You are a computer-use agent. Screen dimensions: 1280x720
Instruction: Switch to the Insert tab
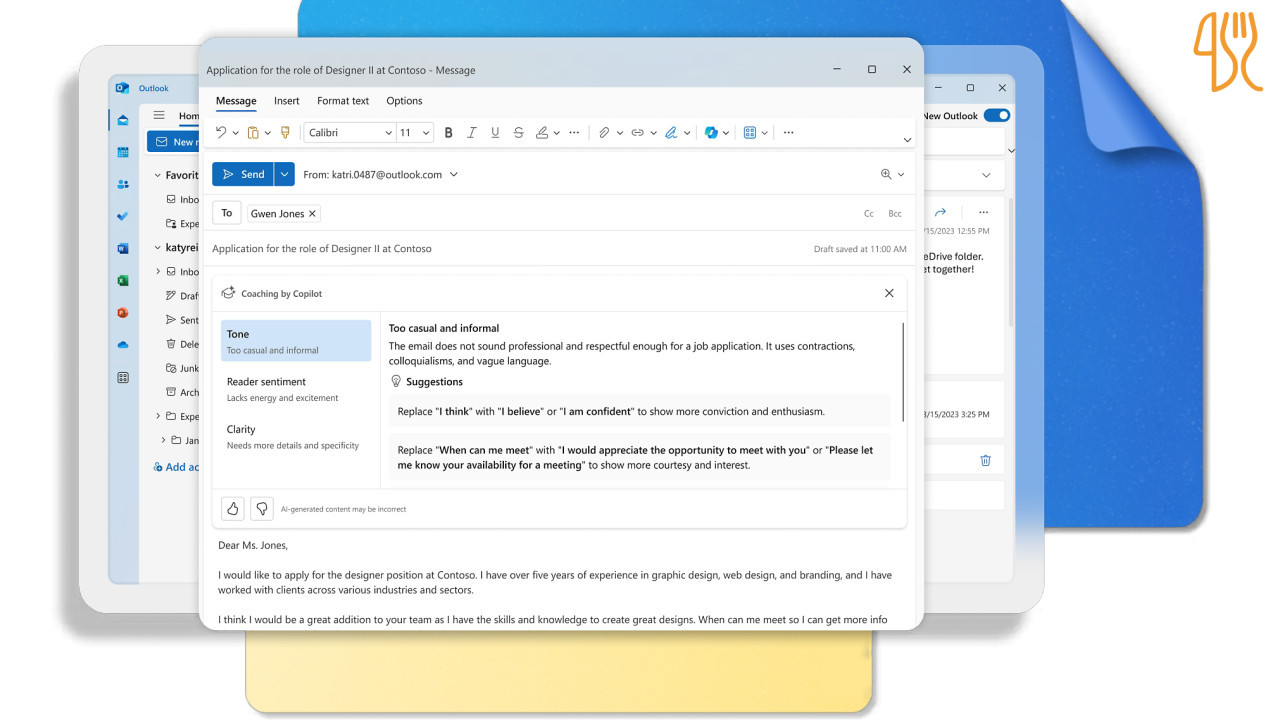[x=287, y=101]
